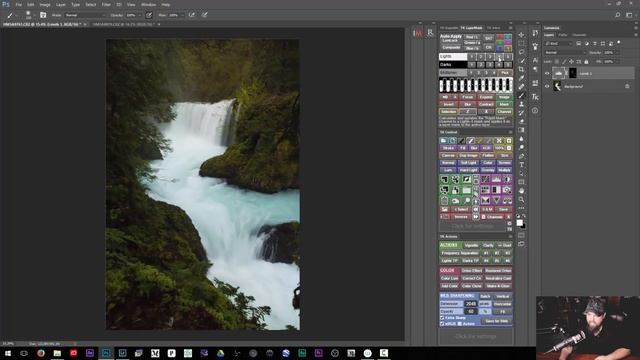Select the Move tool
The height and width of the screenshot is (360, 640).
tap(521, 35)
